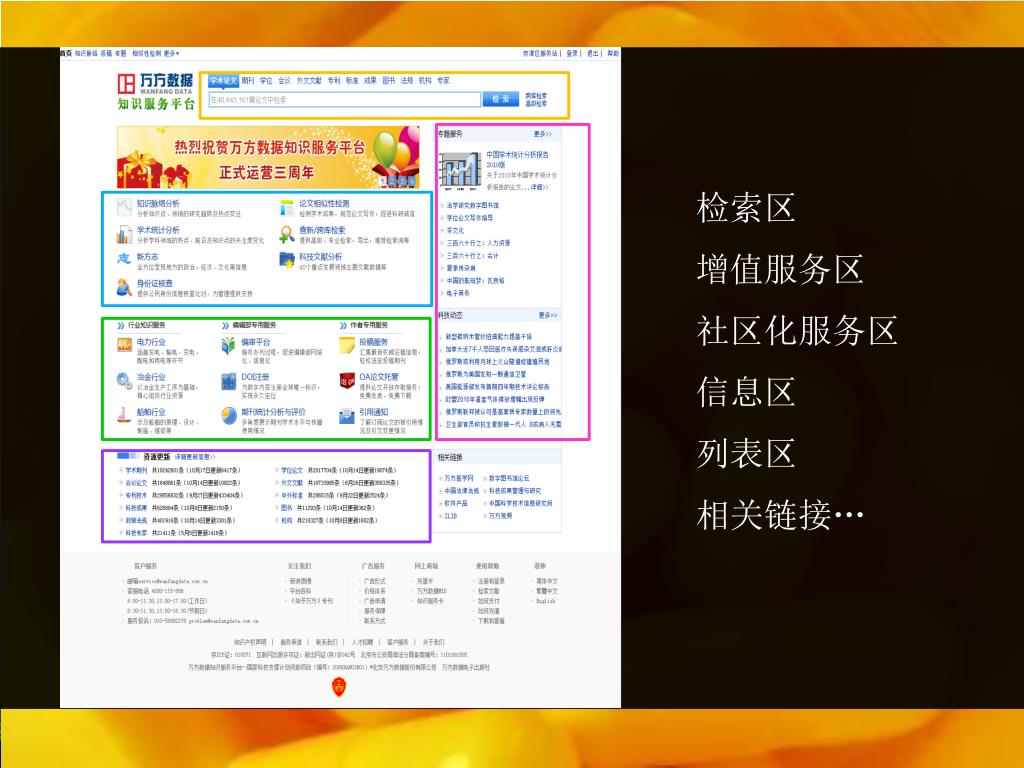Click 学术期刊 in the resource update list

[x=136, y=470]
